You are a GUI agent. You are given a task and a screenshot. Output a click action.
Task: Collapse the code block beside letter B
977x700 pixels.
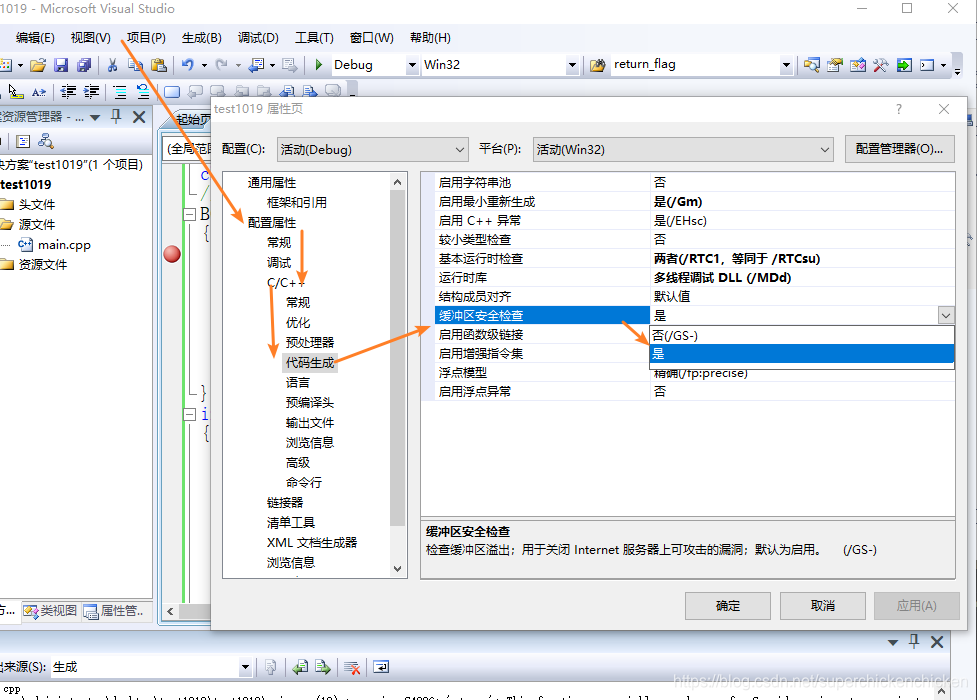[189, 214]
